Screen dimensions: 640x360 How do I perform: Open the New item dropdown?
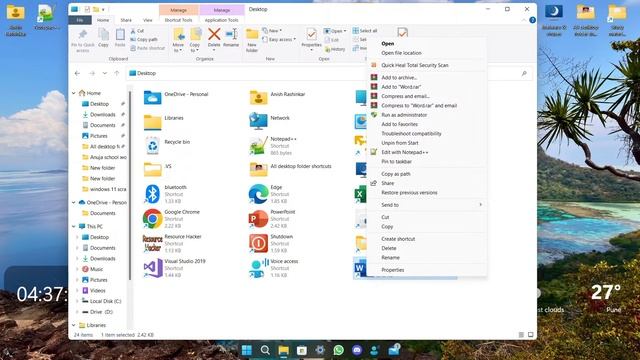272,31
